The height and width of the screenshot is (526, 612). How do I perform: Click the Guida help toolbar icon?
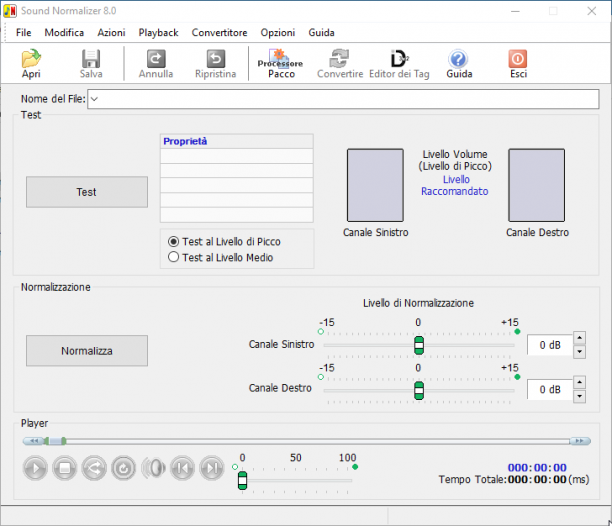459,64
